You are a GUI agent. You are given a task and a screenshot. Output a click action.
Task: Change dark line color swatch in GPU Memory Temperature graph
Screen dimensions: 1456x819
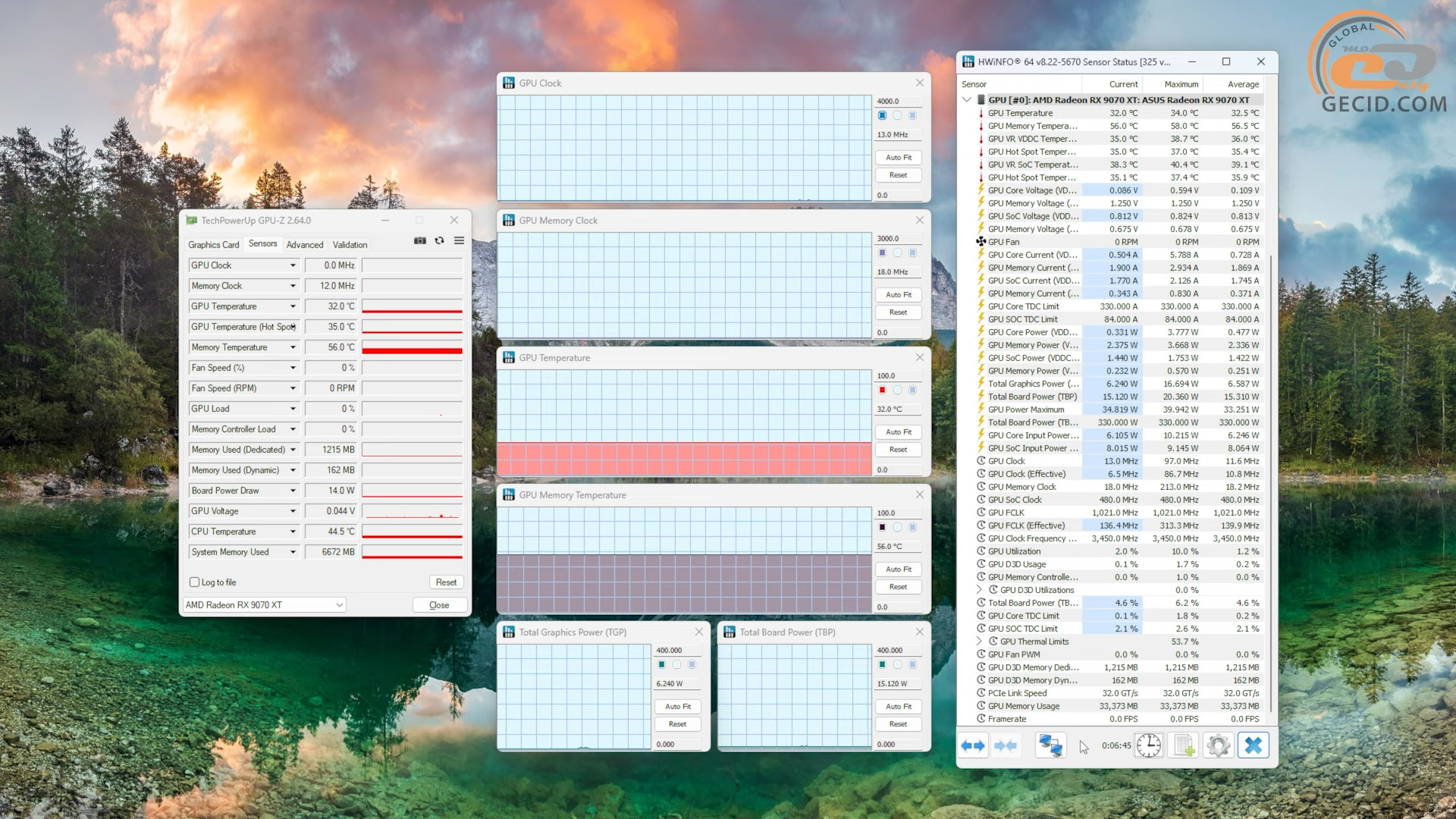(882, 527)
